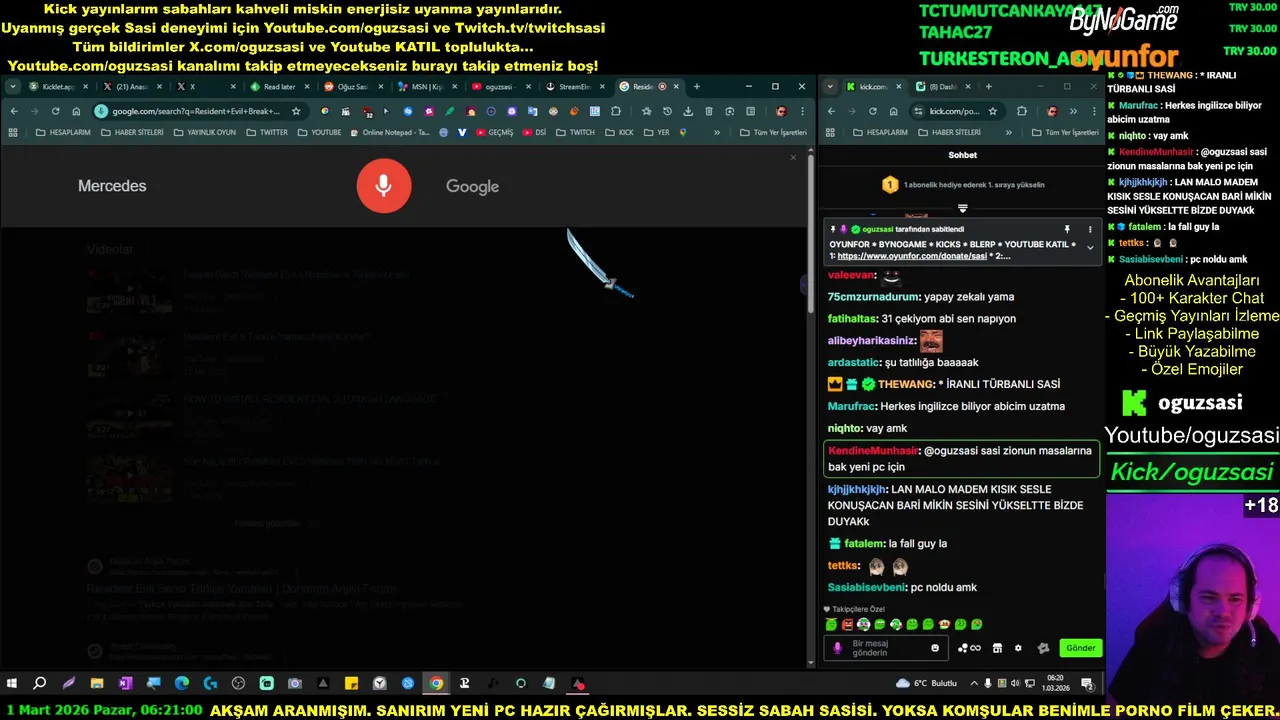
Task: Open a new tab in Kick window
Action: (x=989, y=87)
